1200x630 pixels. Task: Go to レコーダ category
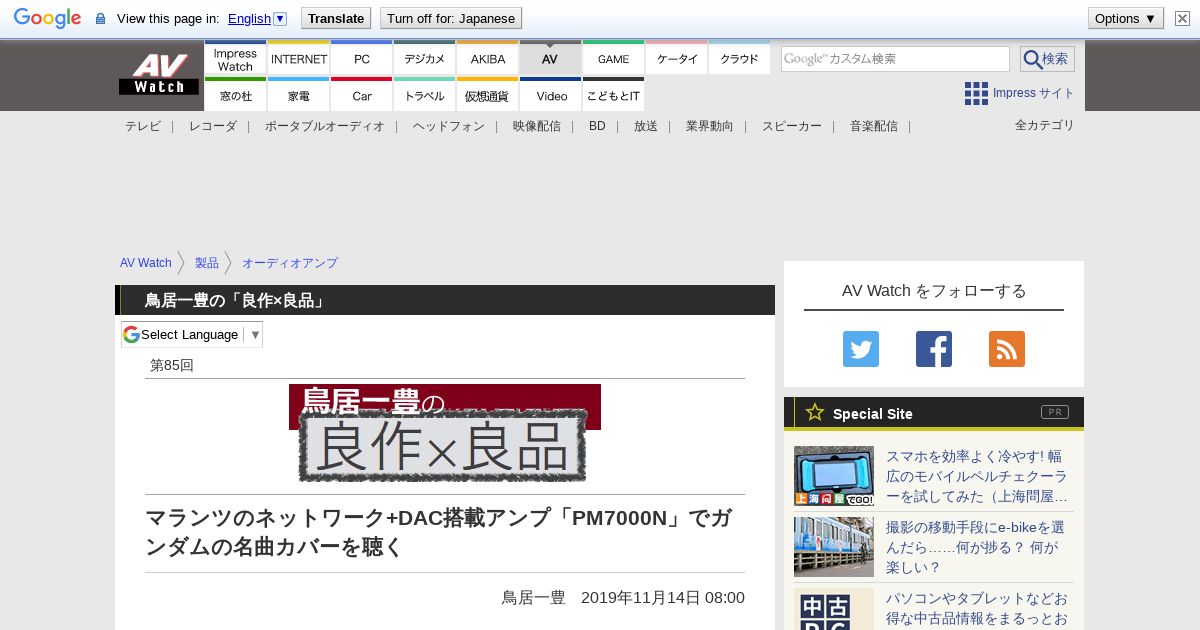tap(213, 126)
